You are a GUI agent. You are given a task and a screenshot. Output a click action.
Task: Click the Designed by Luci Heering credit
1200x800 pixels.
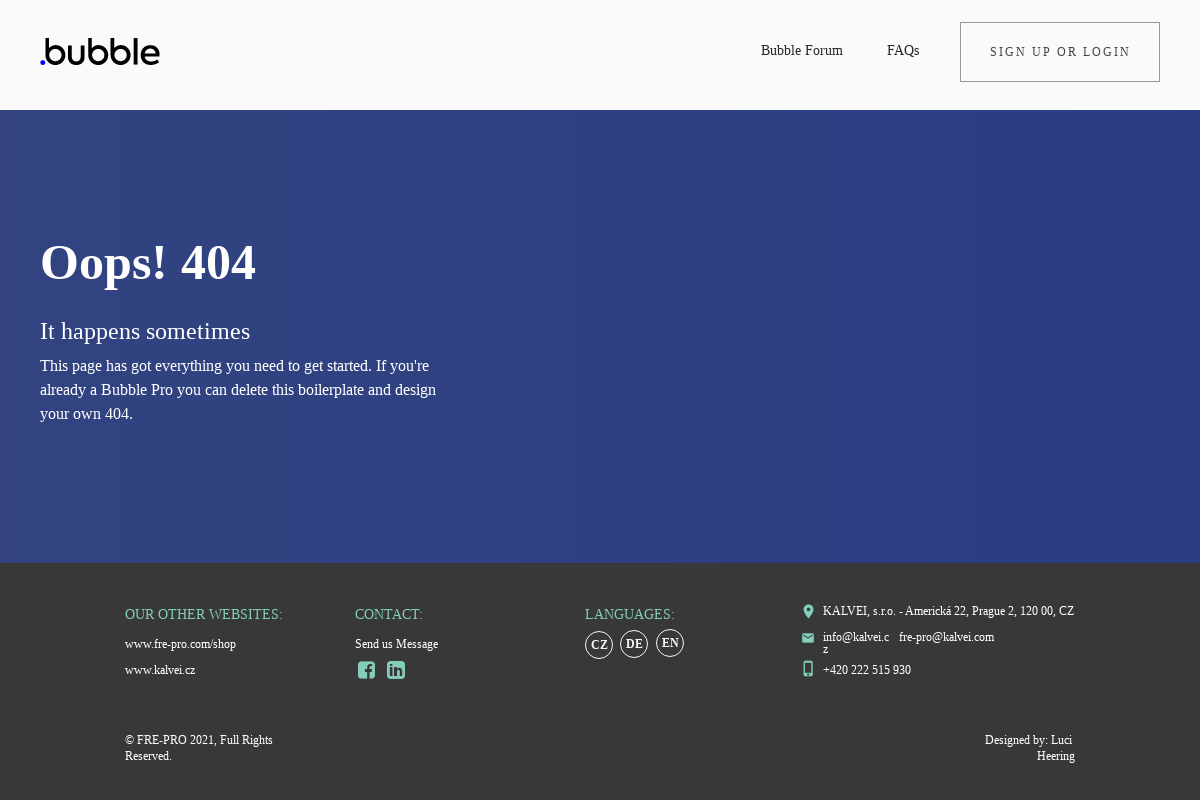1029,748
